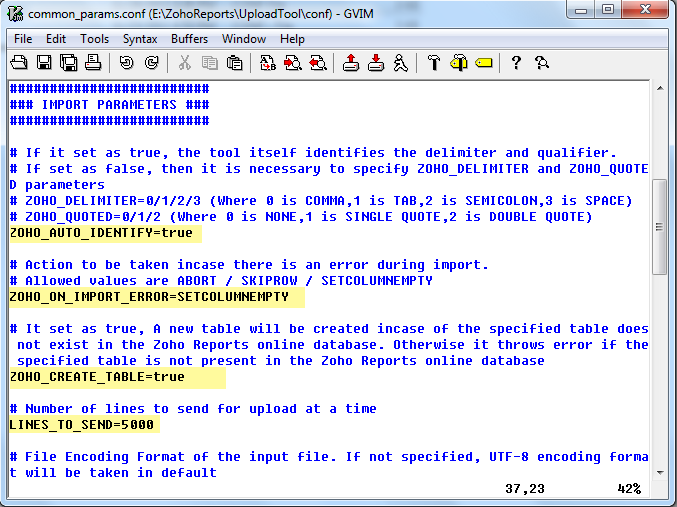Click the scrollbar down arrow

pos(660,472)
